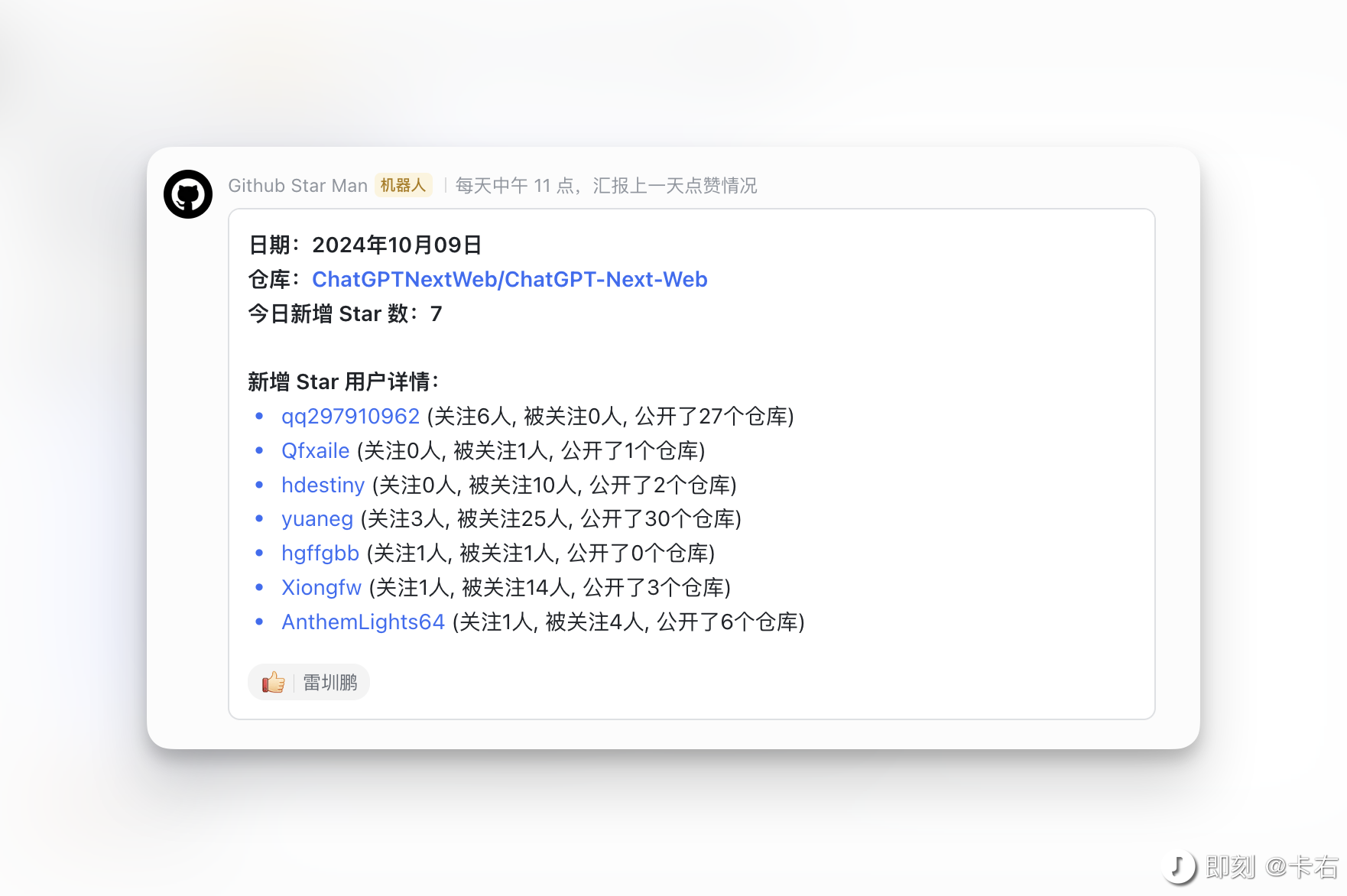Open Xiongfw's profile link
The height and width of the screenshot is (896, 1347).
[x=321, y=588]
